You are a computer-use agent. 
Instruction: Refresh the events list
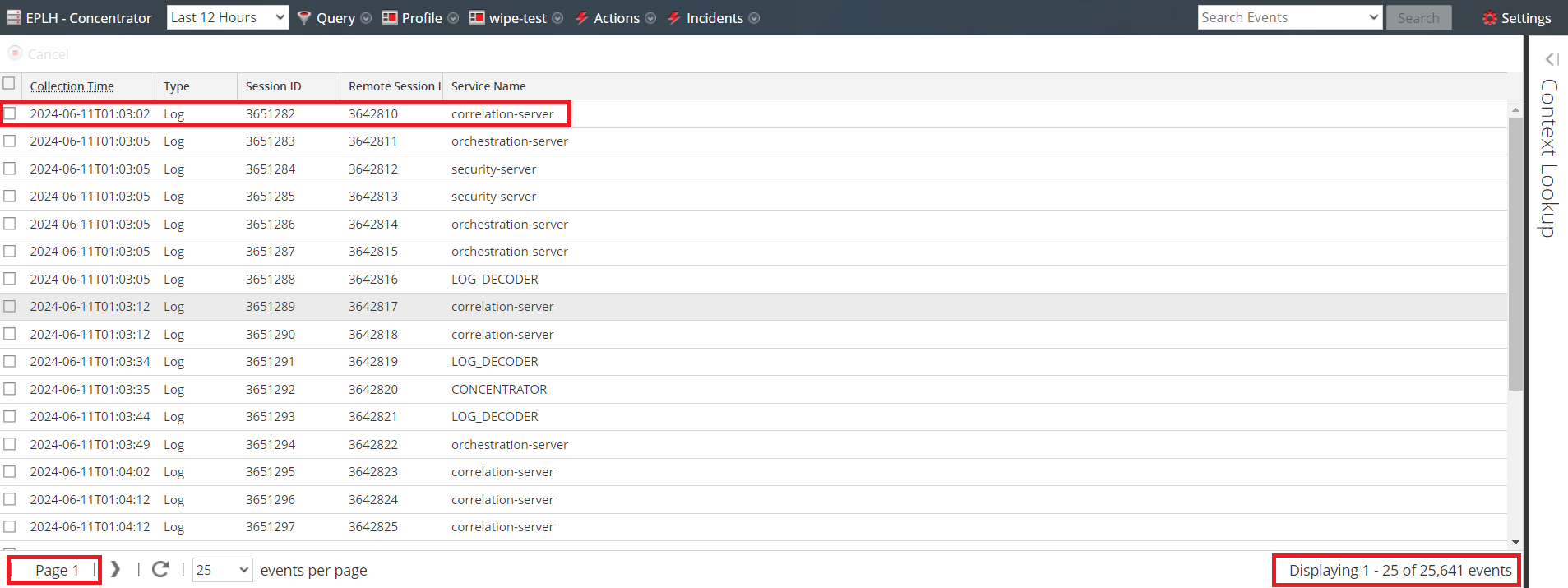tap(160, 569)
